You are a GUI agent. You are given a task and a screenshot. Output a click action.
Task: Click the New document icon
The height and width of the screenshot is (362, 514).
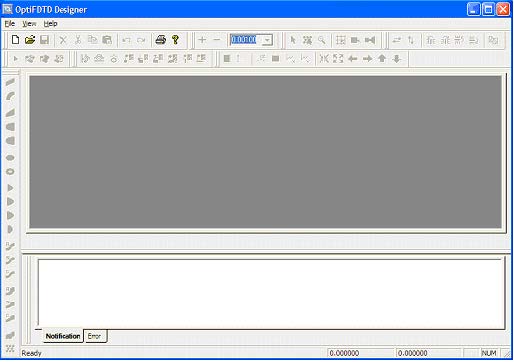[x=15, y=40]
